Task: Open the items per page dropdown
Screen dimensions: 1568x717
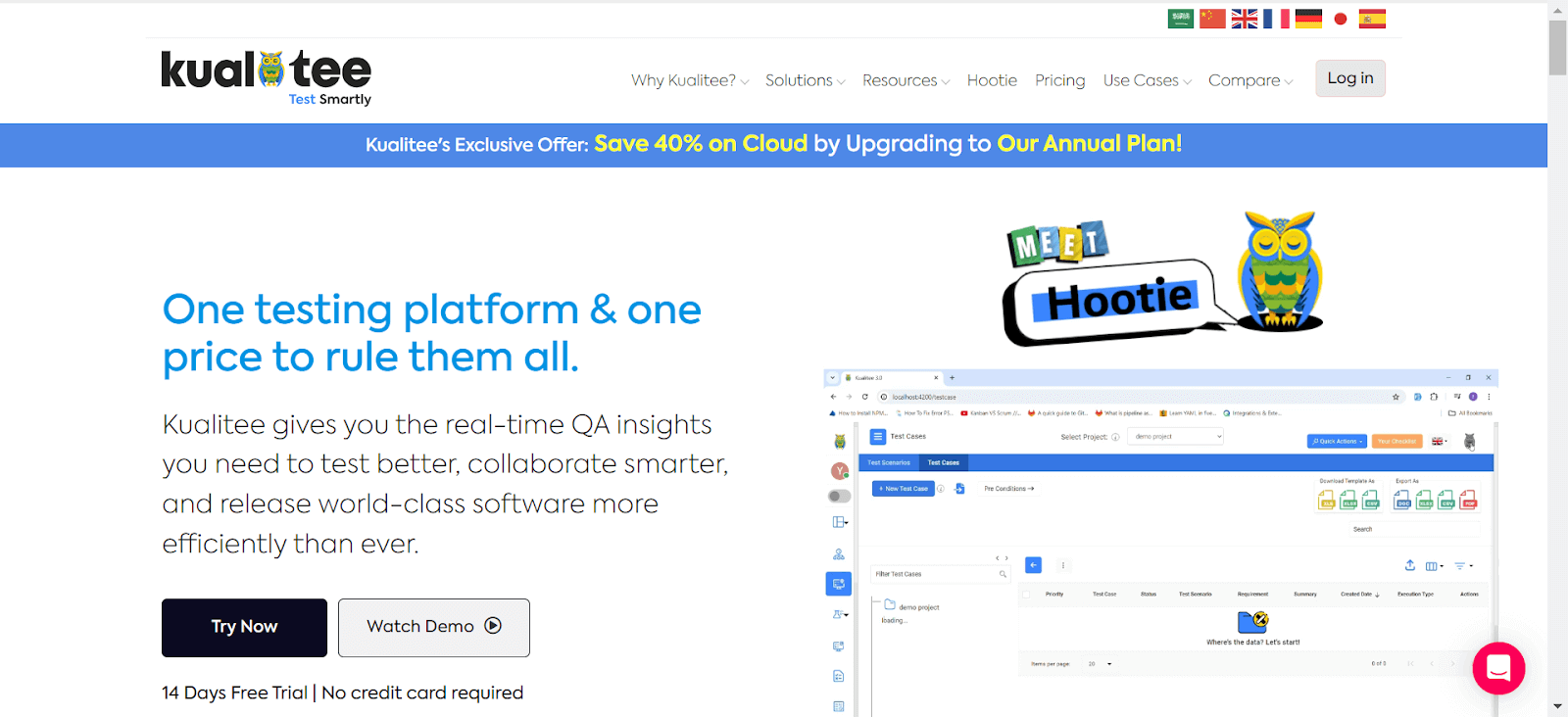Action: (1102, 664)
